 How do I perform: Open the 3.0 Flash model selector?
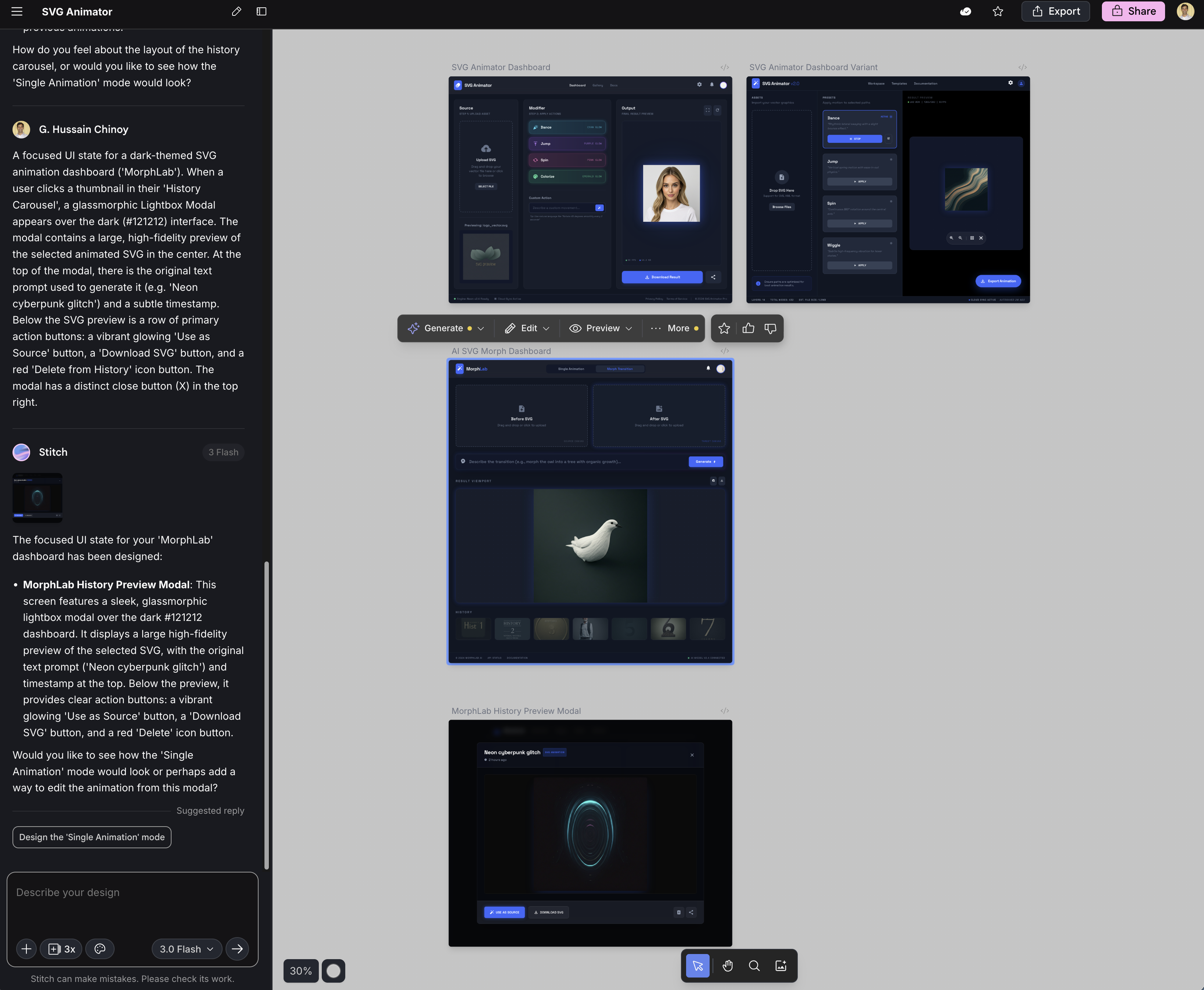point(186,949)
